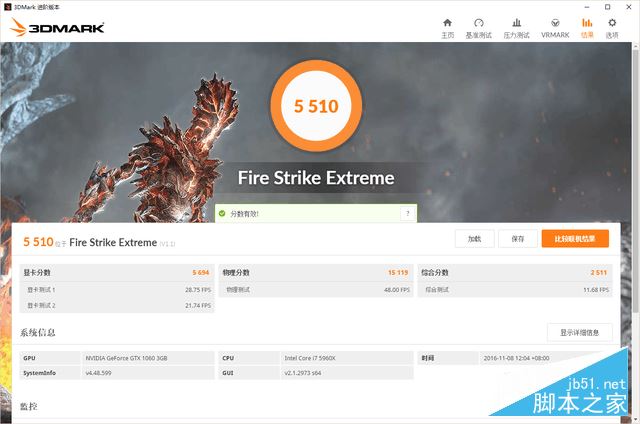Click the 3DMark logo in the header
640x424 pixels.
pyautogui.click(x=58, y=27)
